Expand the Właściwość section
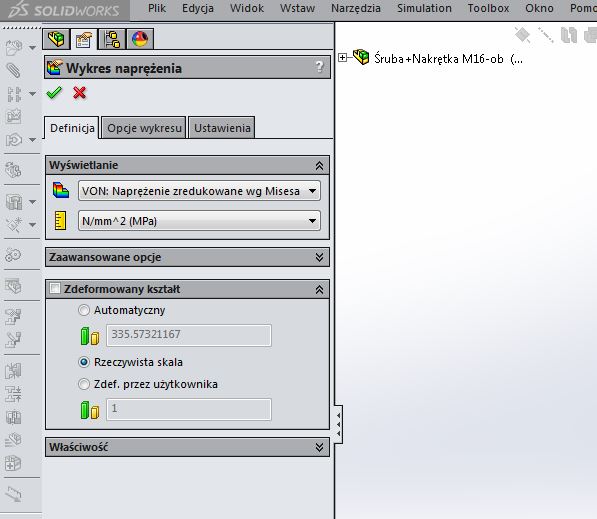The width and height of the screenshot is (597, 519). coord(187,447)
